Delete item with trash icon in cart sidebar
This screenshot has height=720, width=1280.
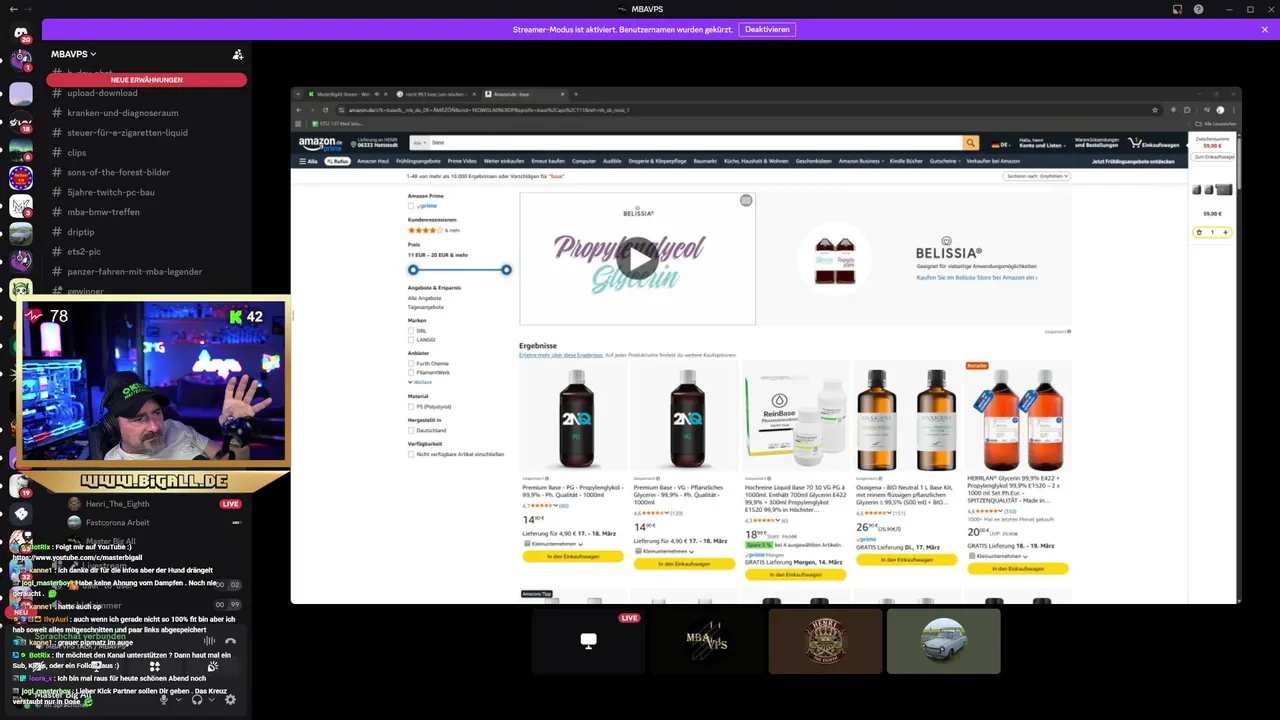pos(1199,232)
